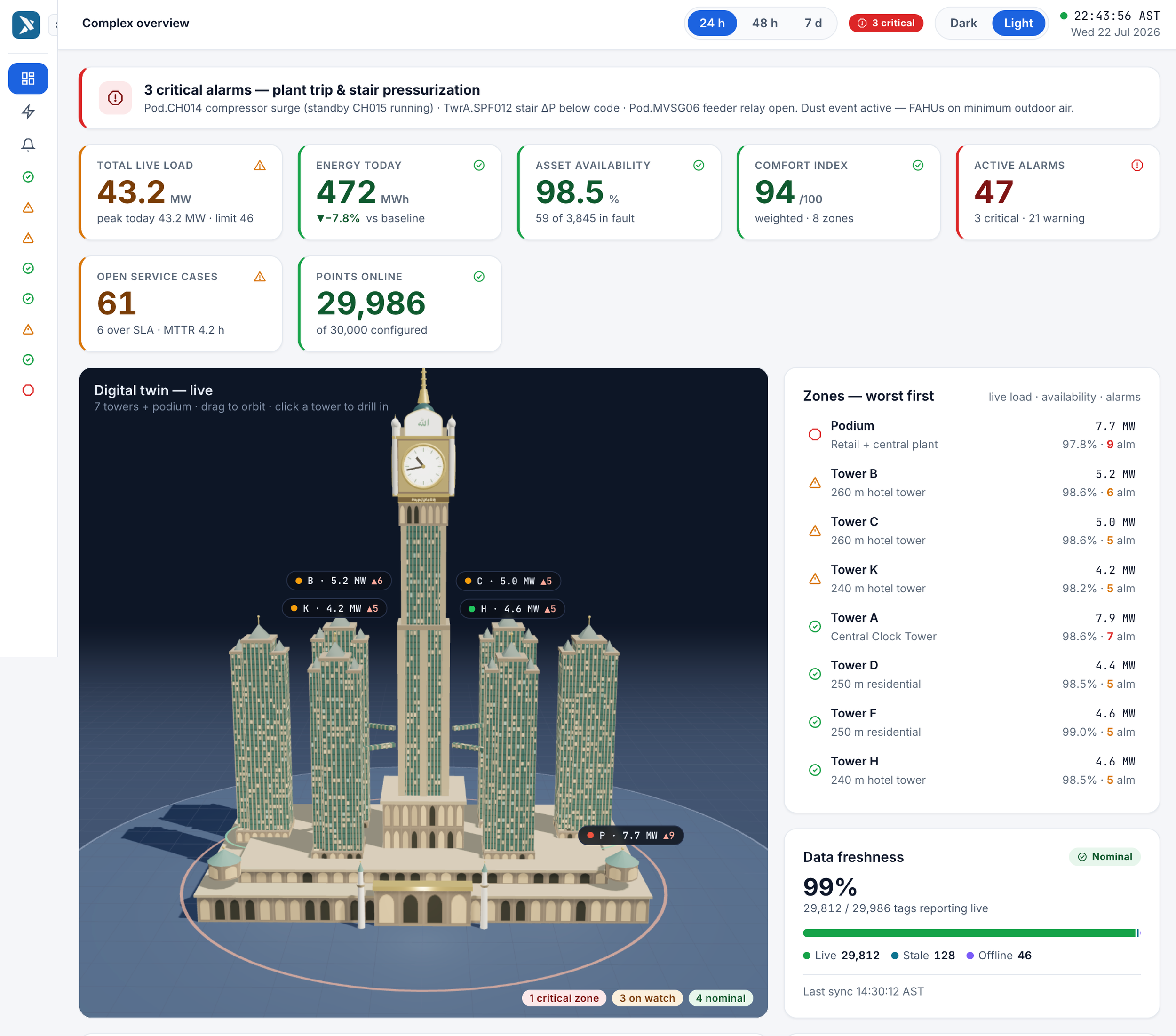This screenshot has width=1176, height=1036.
Task: Click the warning icon on the Open Service Cases card
Action: point(260,277)
